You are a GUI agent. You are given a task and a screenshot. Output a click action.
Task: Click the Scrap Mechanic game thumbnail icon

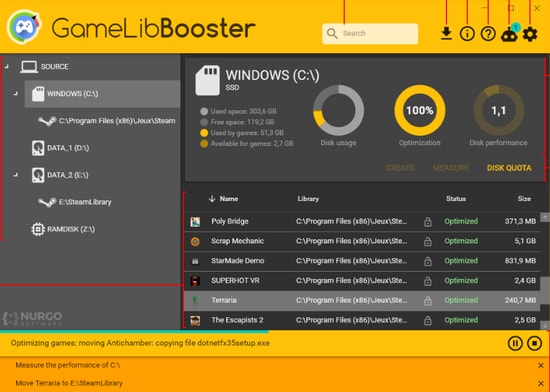[195, 241]
